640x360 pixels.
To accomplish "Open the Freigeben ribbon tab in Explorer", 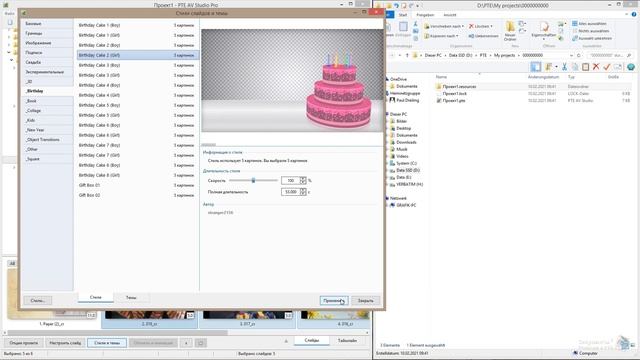I will (x=425, y=15).
